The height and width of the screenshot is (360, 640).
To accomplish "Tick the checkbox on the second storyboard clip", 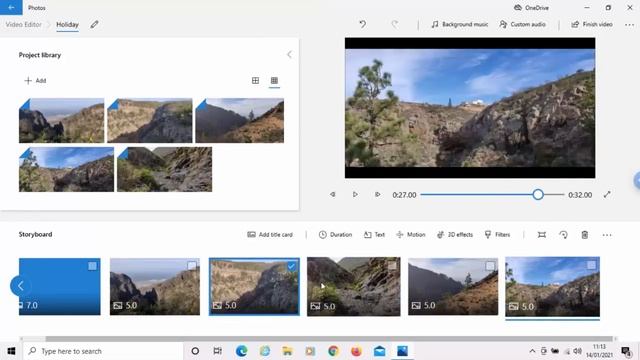I will click(192, 266).
